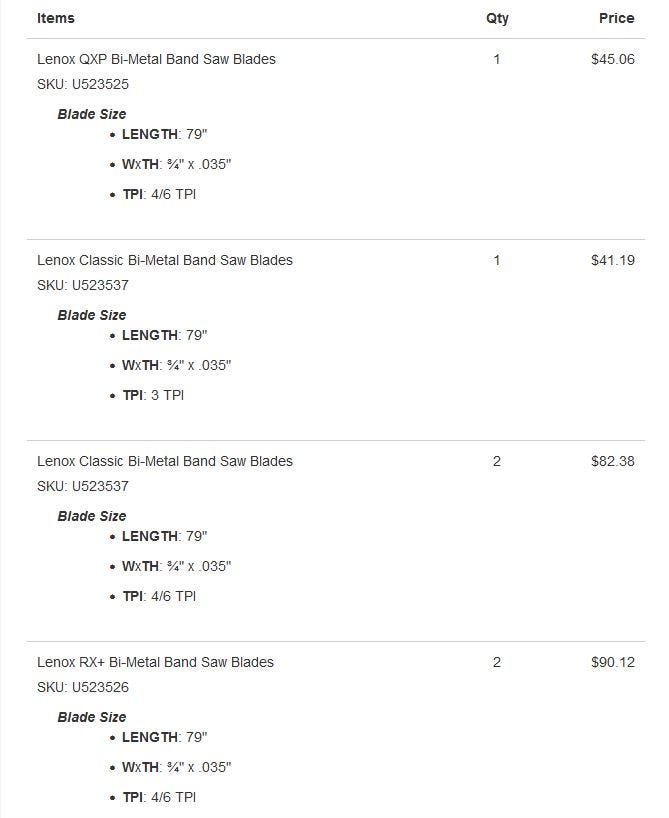Click the Price column header

616,18
